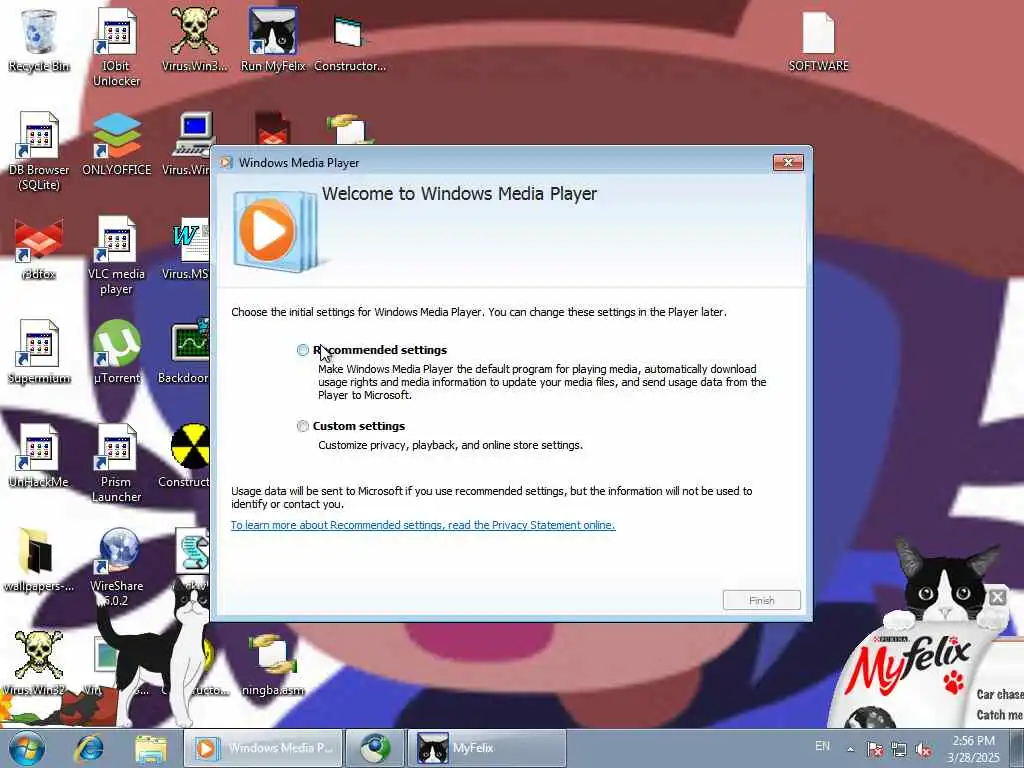Click the Finish button in the dialog

[x=761, y=600]
